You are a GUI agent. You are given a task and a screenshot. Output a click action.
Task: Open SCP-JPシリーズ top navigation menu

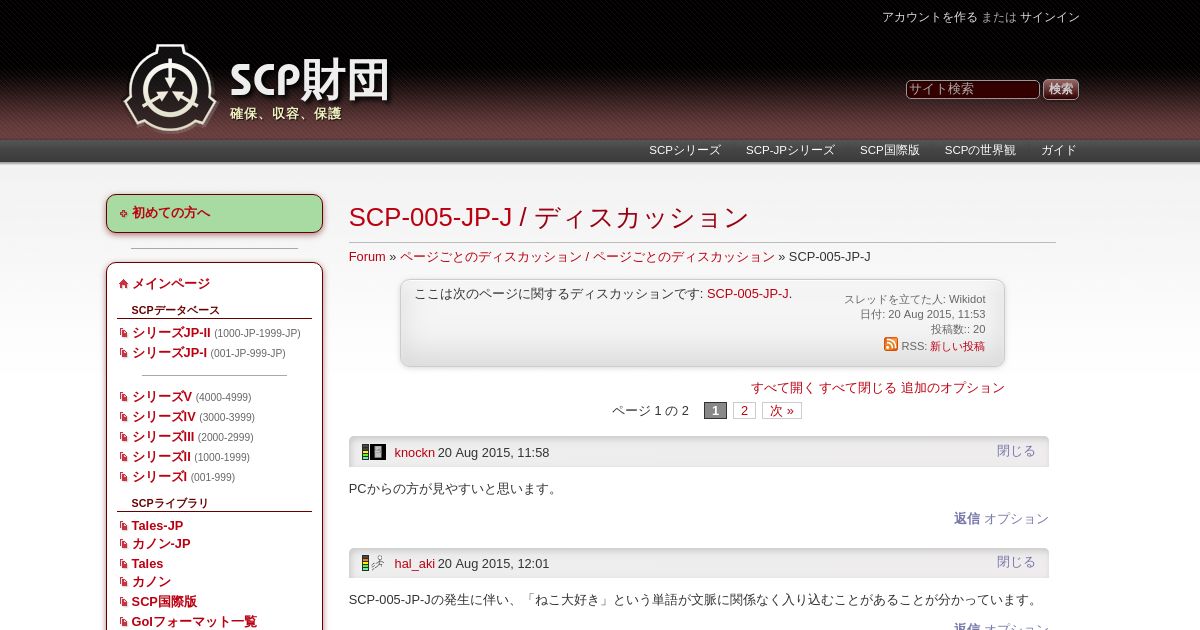coord(790,150)
